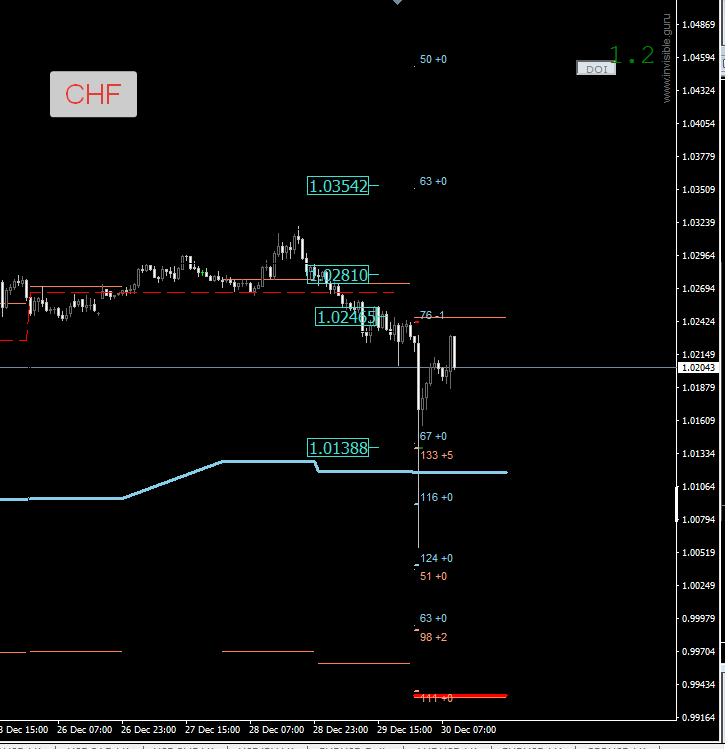Screen dimensions: 725x749
Task: Click the '30 Dec 07:00' time label
Action: click(469, 730)
